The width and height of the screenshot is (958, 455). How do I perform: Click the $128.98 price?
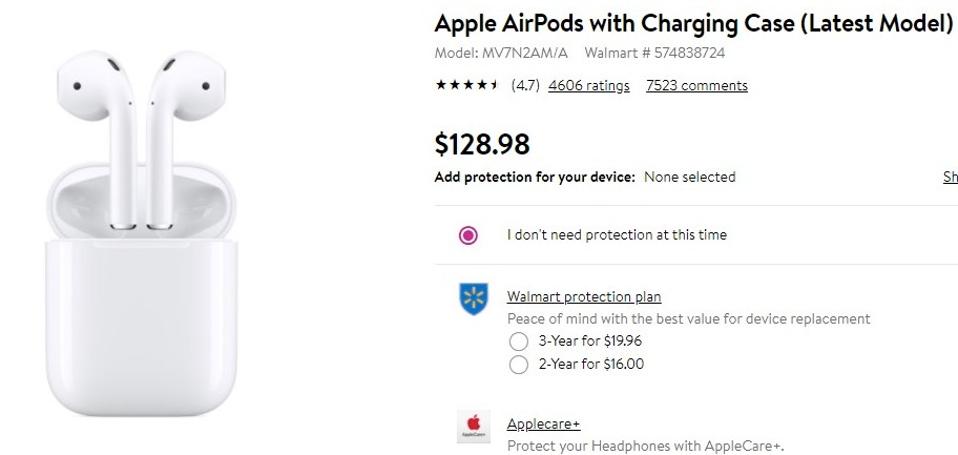(482, 145)
